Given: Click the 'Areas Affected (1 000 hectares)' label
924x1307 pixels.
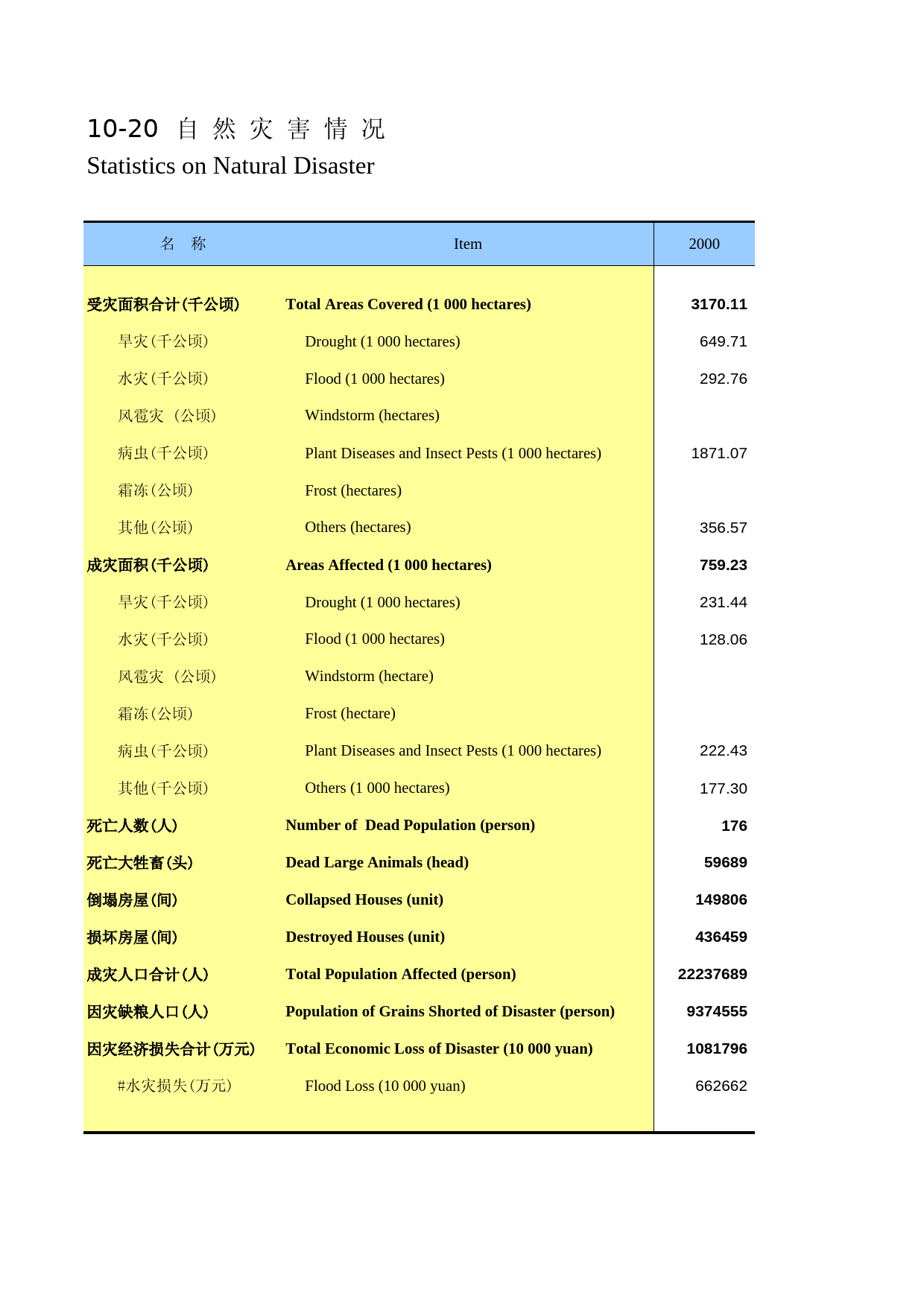Looking at the screenshot, I should pos(388,565).
